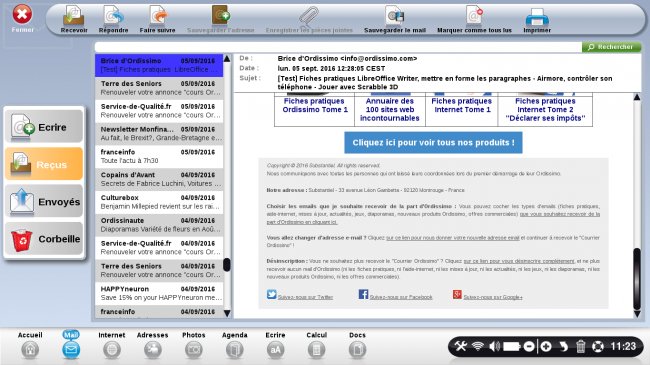Viewport: 650px width, 365px height.
Task: Open the Envoyés sent folder
Action: pos(44,202)
